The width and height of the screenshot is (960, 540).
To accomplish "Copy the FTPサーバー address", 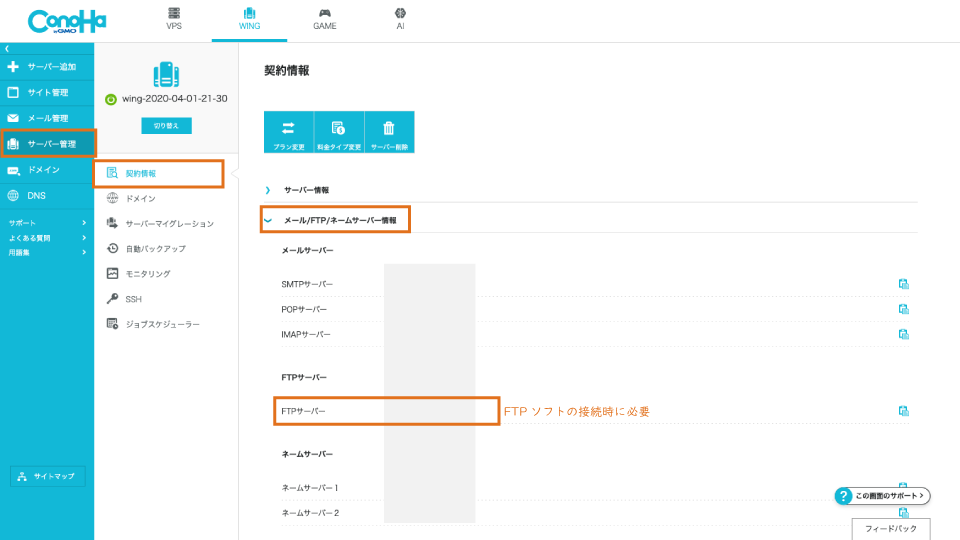I will pos(903,411).
